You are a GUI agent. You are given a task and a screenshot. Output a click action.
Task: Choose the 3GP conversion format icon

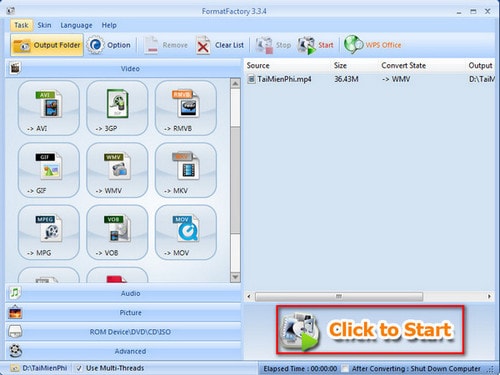pos(117,108)
